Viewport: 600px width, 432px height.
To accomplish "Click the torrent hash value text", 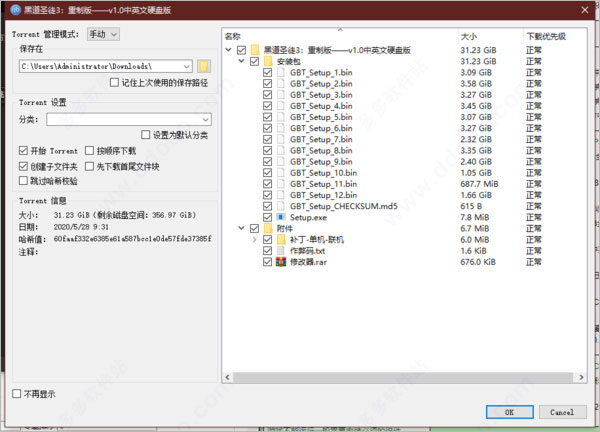I will point(132,239).
